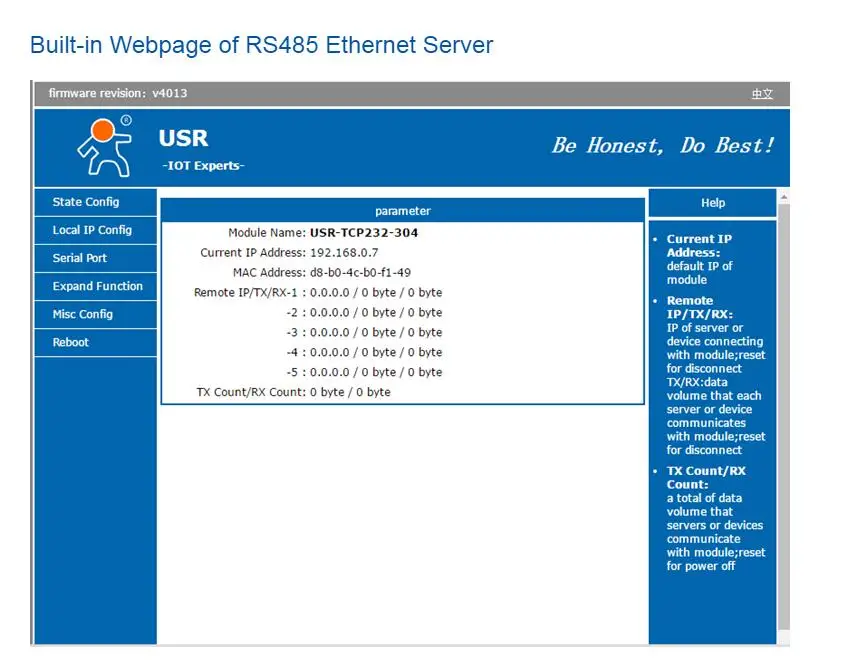
Task: Click the -4 remote IP row
Action: 364,352
